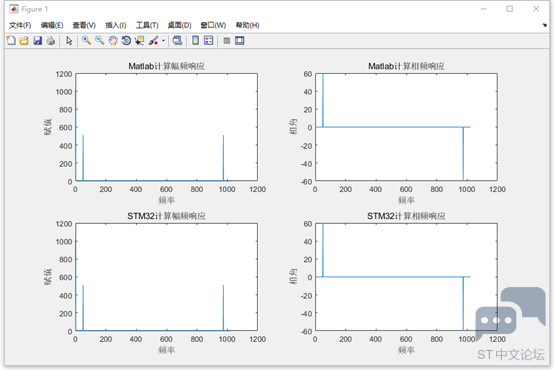Open the 窗口(W) menu
This screenshot has height=370, width=554.
(213, 25)
